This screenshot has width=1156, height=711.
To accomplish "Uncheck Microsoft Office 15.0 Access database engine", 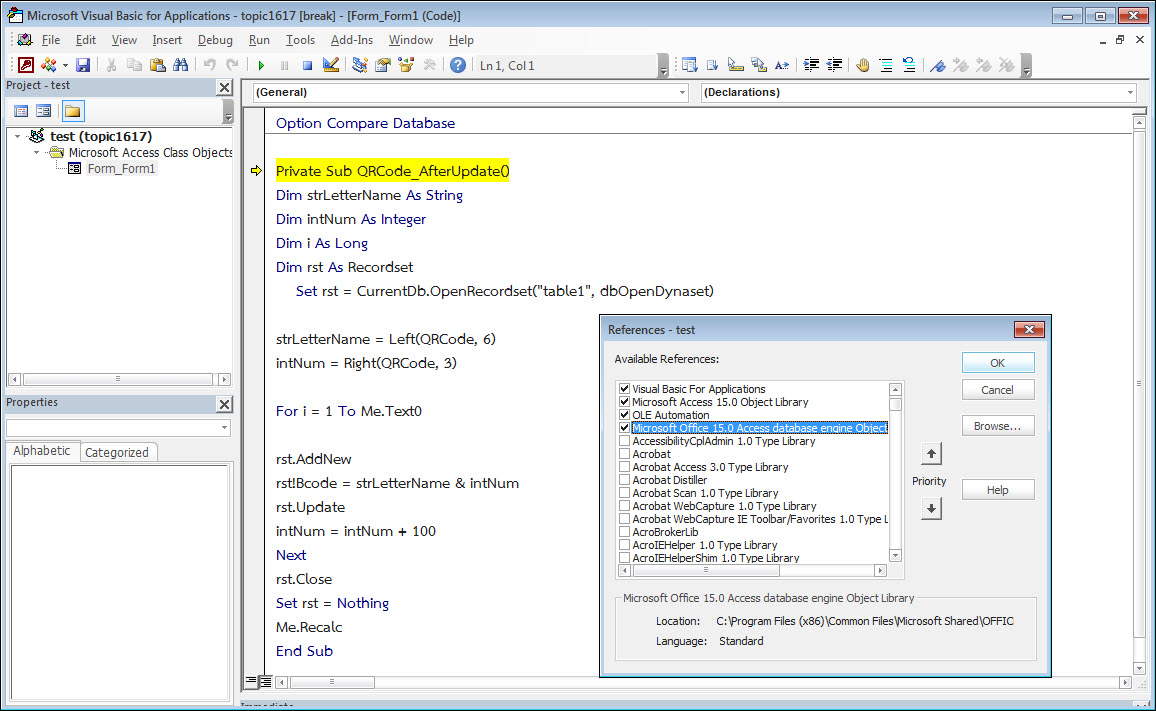I will point(624,428).
